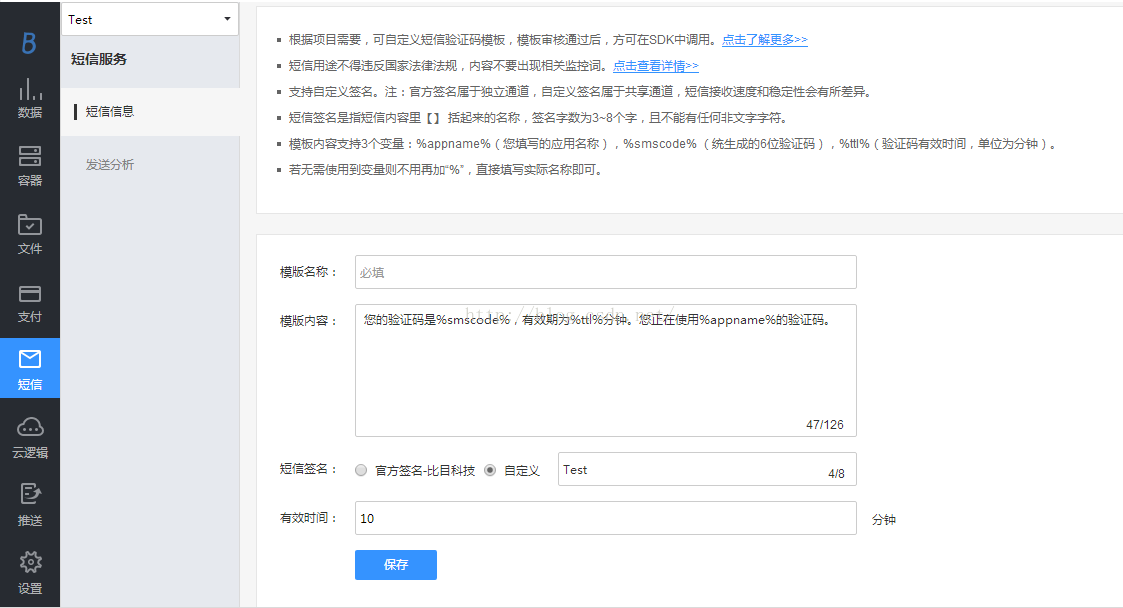This screenshot has width=1123, height=608.
Task: Click the 有效时间 field showing 10
Action: click(605, 518)
